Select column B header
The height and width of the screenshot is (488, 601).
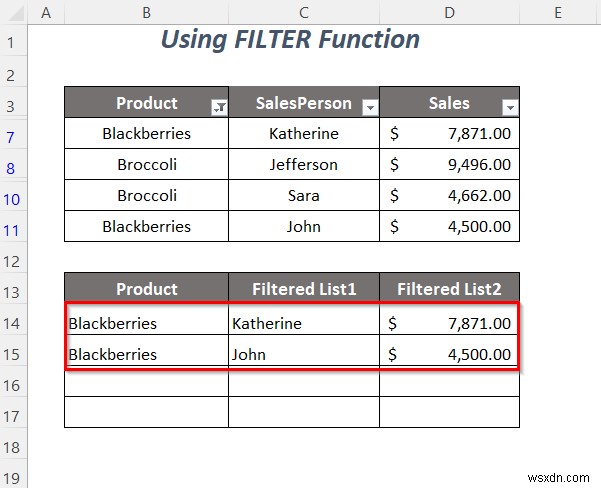coord(146,11)
